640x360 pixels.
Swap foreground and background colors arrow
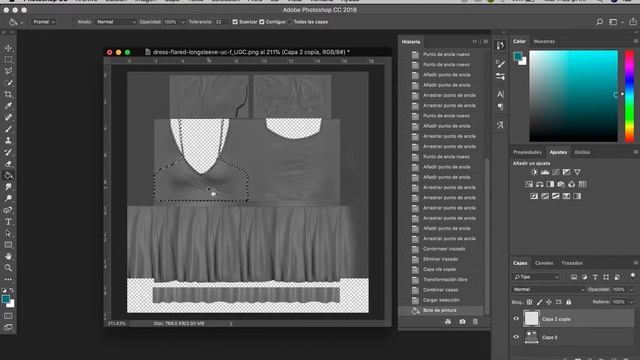click(12, 290)
